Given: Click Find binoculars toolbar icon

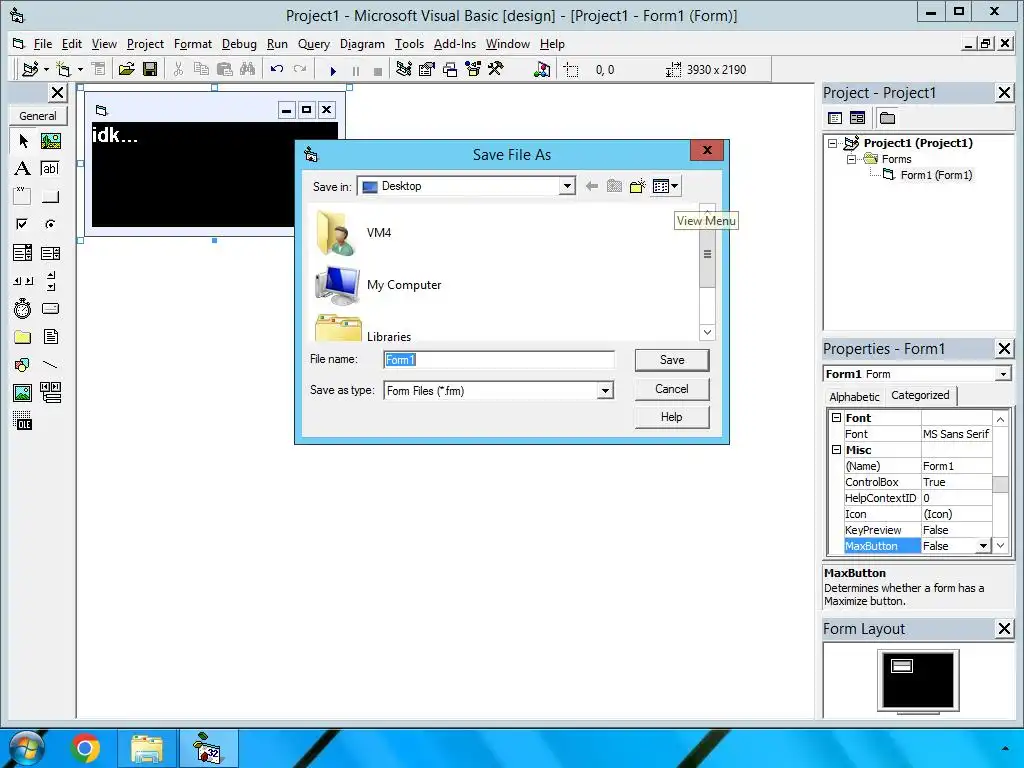Looking at the screenshot, I should (x=248, y=69).
